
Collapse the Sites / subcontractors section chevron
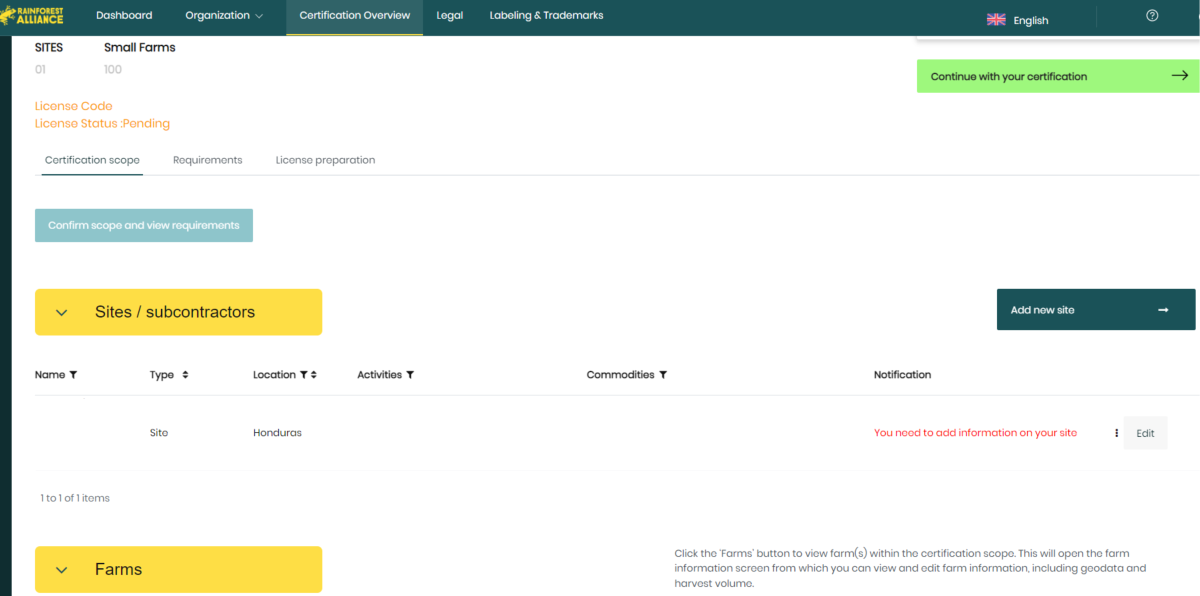point(61,313)
